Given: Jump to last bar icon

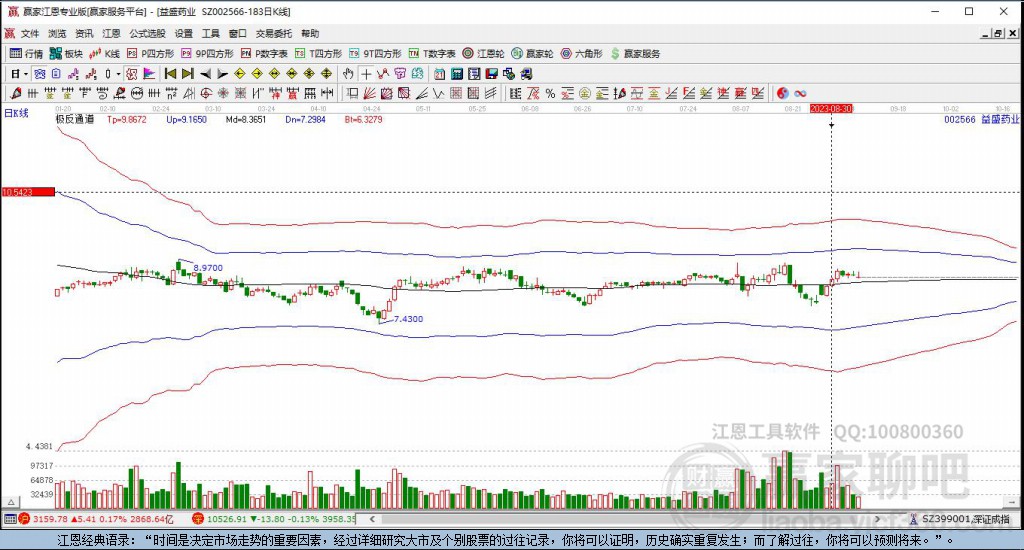Looking at the screenshot, I should click(x=187, y=74).
